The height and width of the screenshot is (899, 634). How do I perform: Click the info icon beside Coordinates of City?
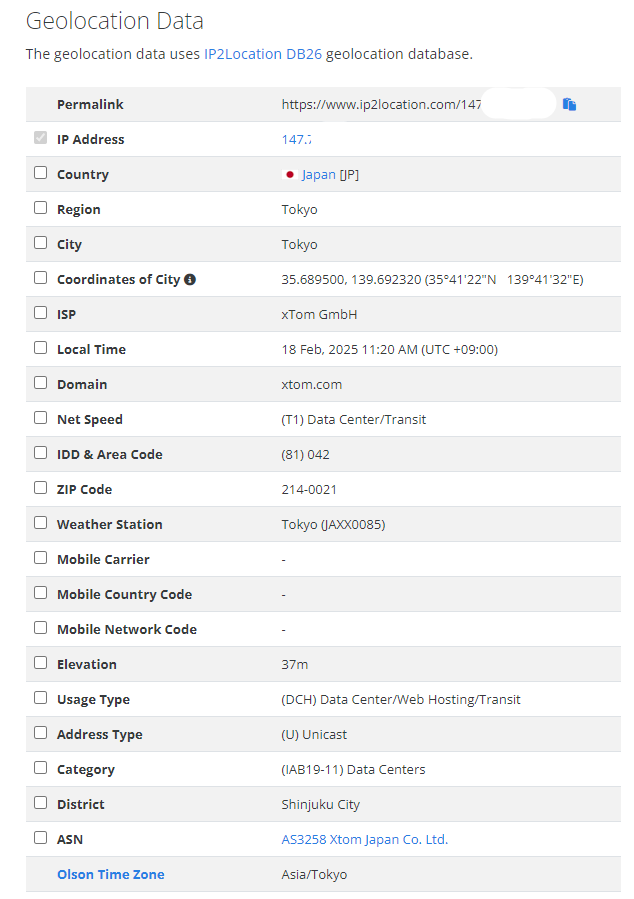pyautogui.click(x=190, y=280)
